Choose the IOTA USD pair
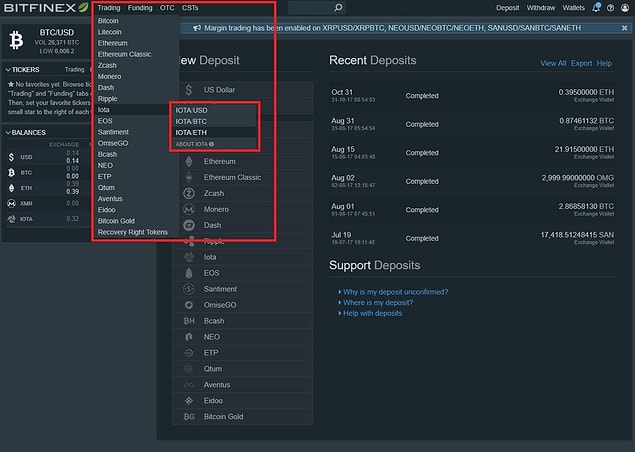Image resolution: width=635 pixels, height=452 pixels. pyautogui.click(x=191, y=110)
